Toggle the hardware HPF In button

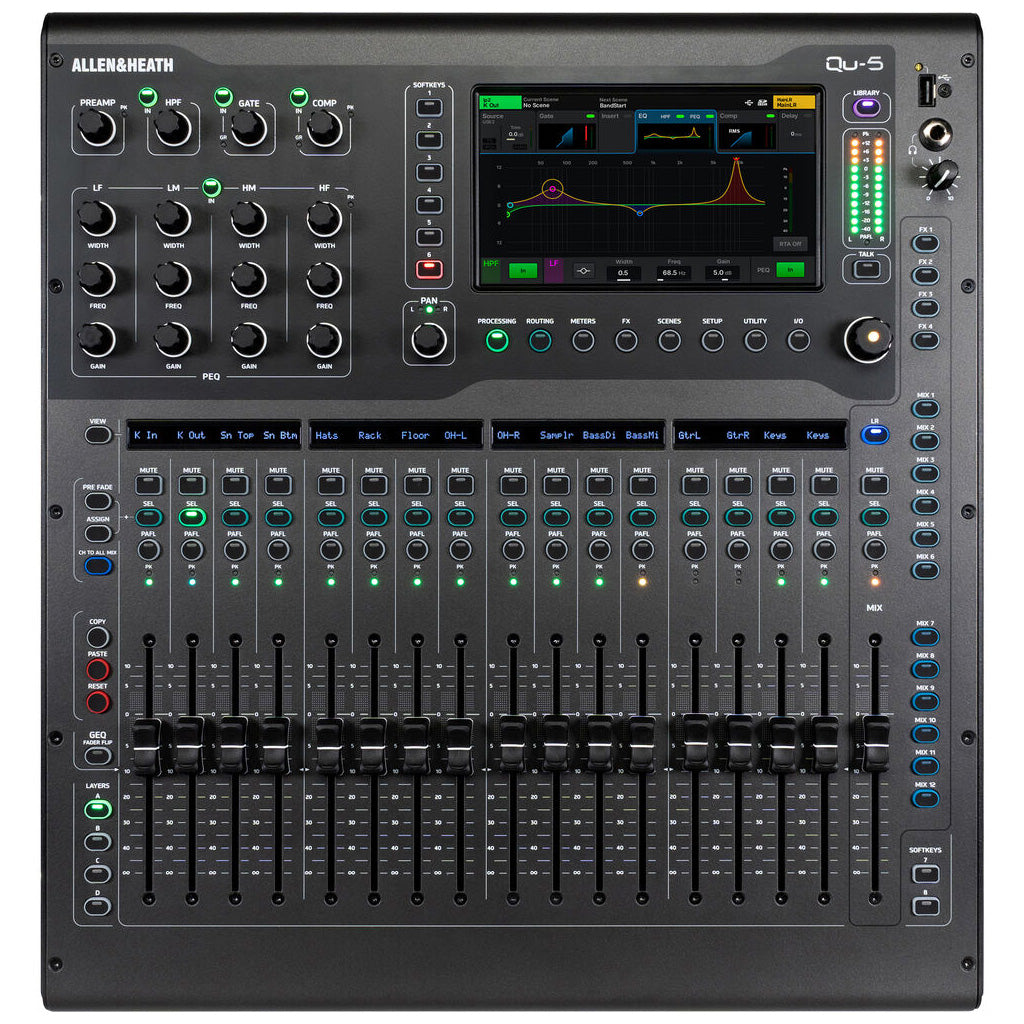pyautogui.click(x=148, y=97)
